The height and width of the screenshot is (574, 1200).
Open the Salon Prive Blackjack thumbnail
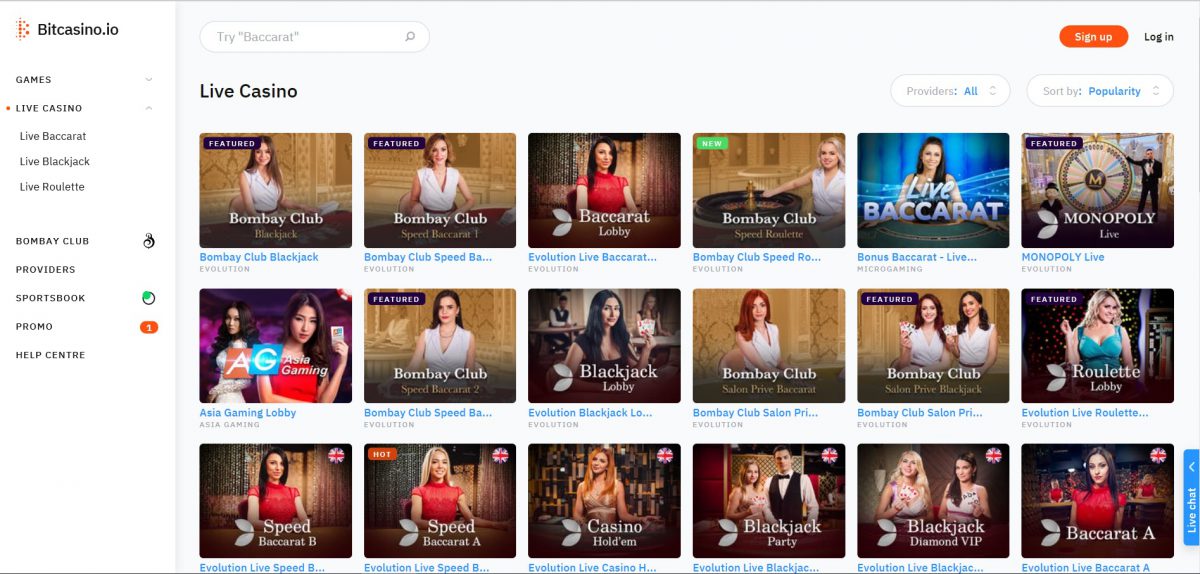pos(933,346)
